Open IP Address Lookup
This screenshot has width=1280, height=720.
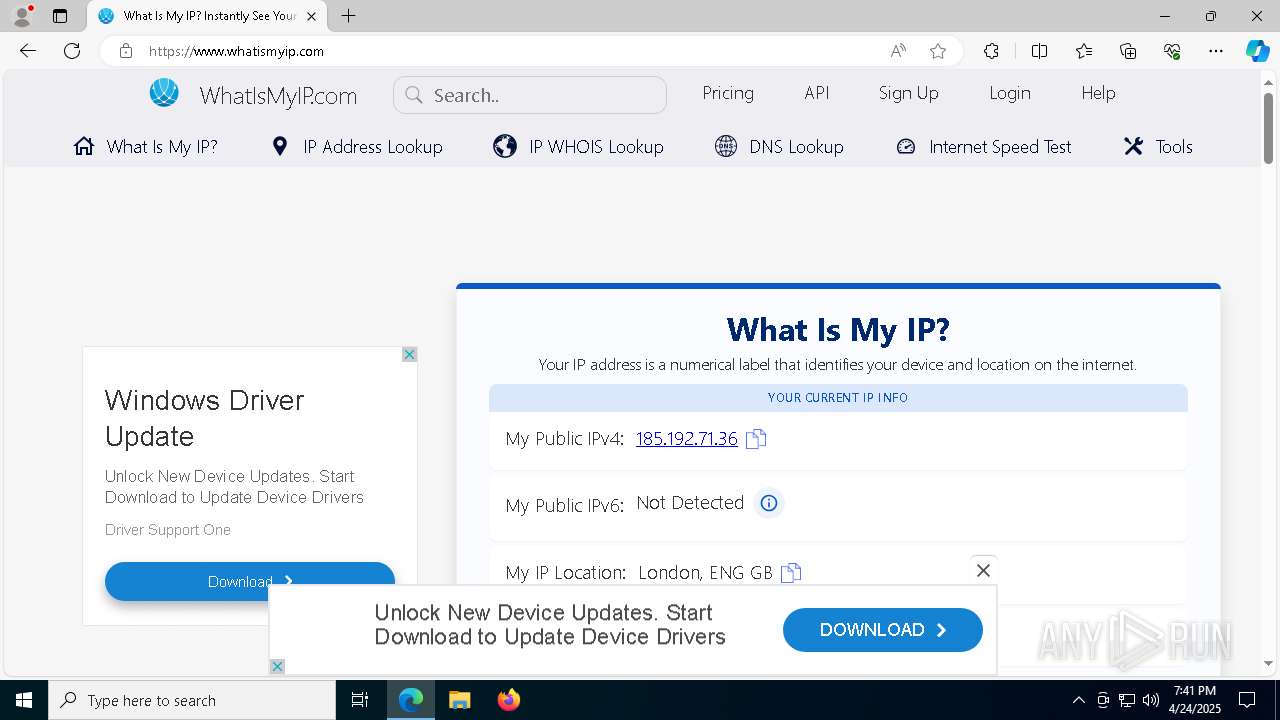[357, 147]
